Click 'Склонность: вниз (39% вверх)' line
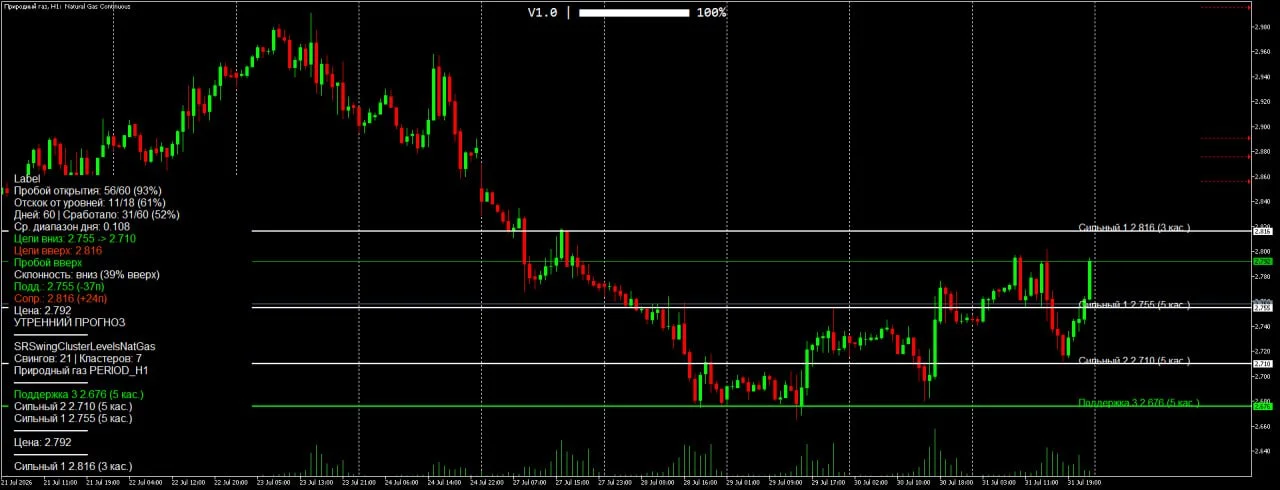1280x490 pixels. (87, 274)
